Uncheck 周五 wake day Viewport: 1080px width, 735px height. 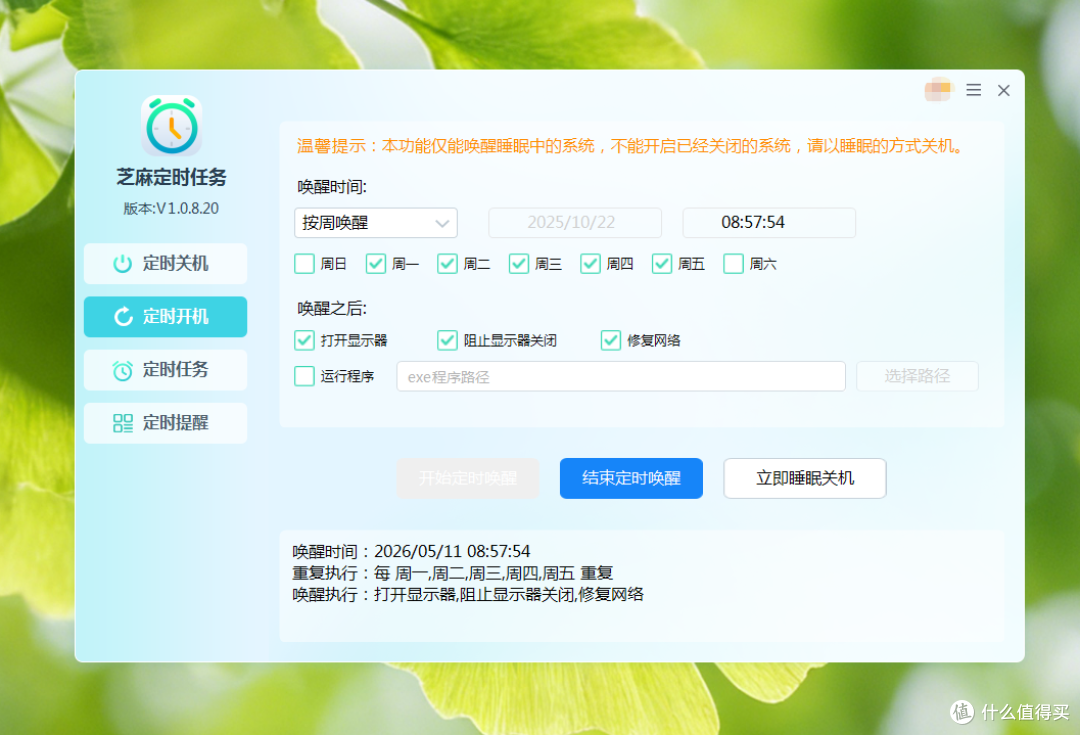click(662, 264)
